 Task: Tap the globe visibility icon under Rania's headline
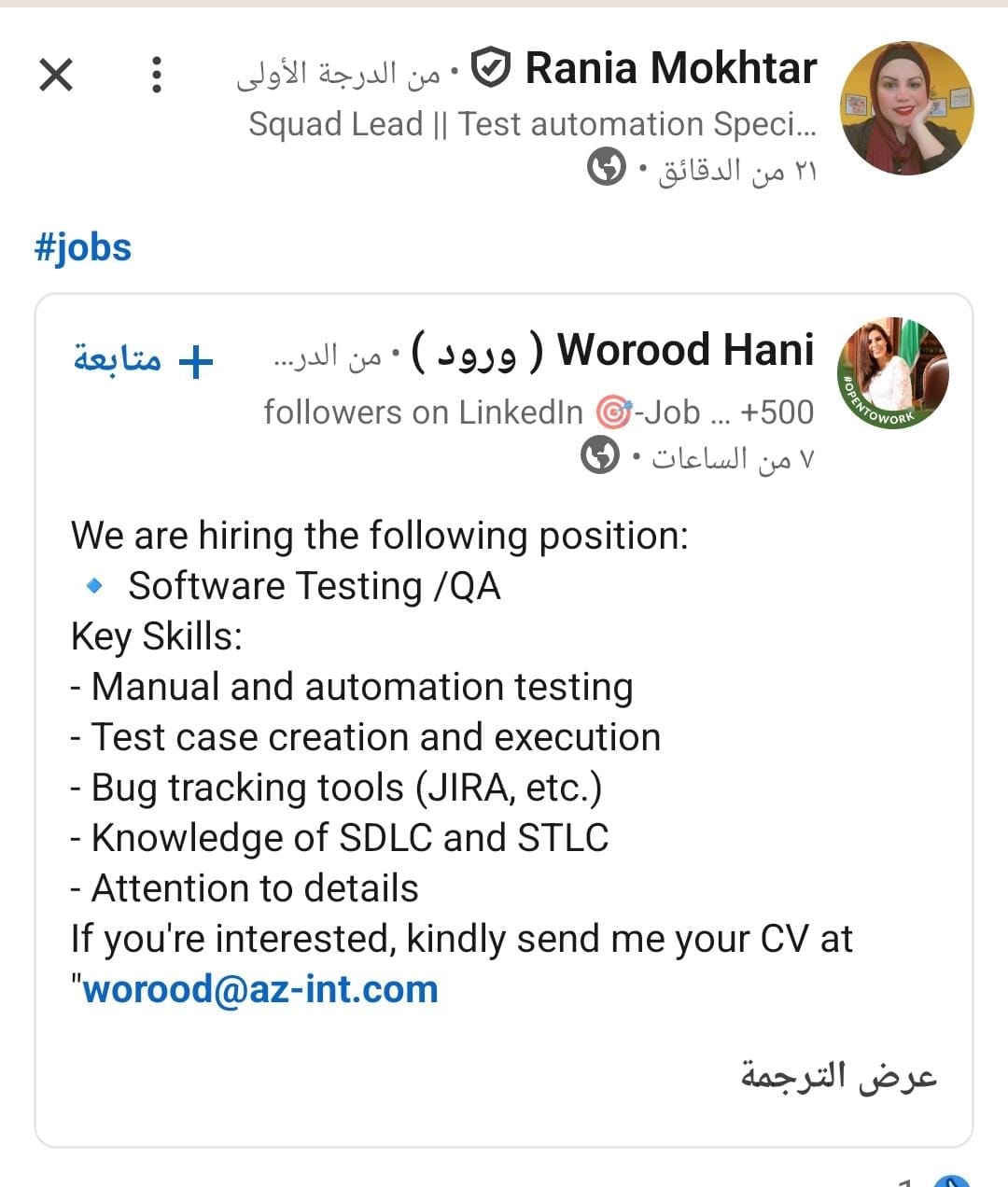tap(606, 169)
